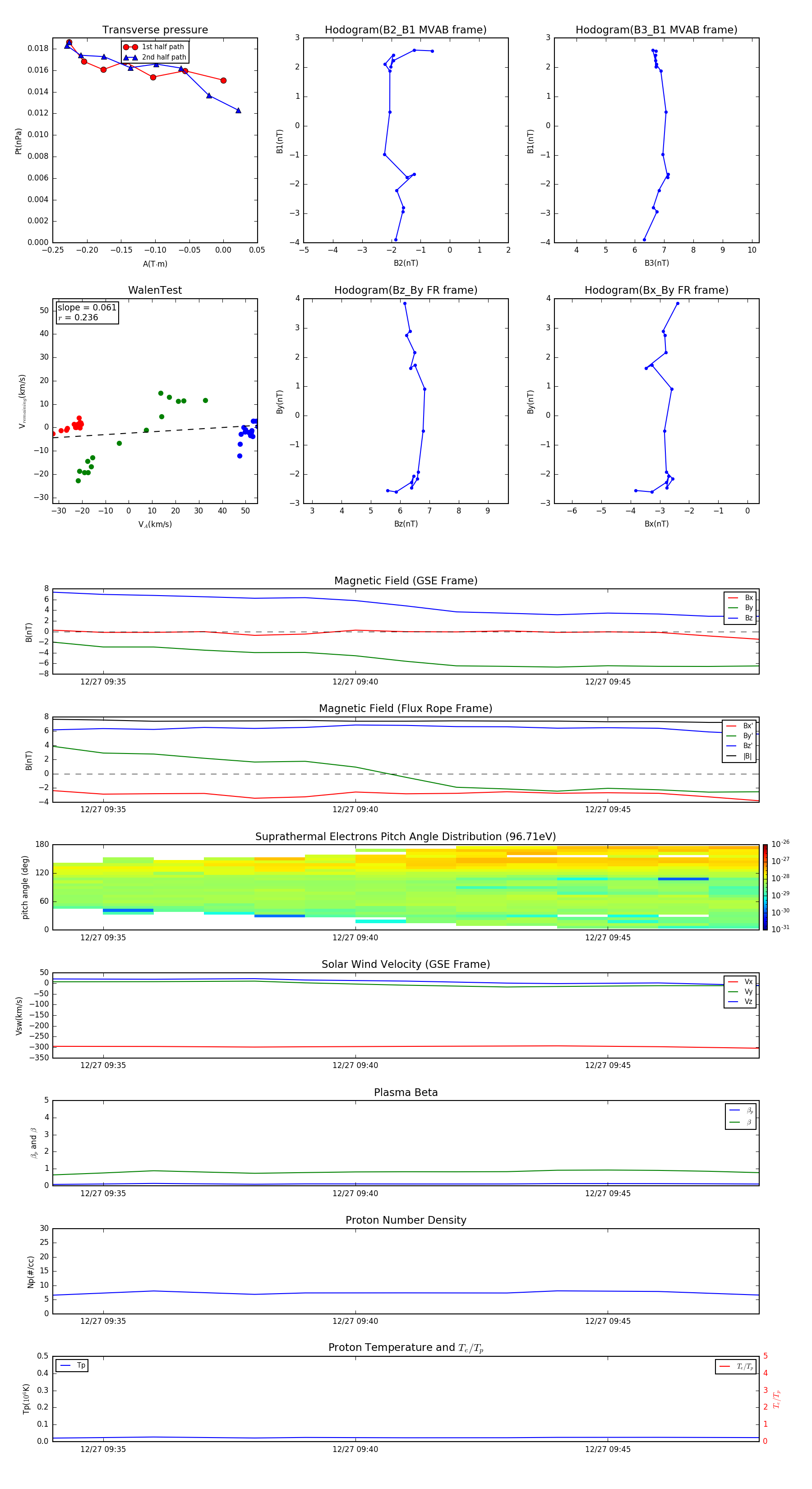This screenshot has width=812, height=1489.
Task: Click '12/27 09:40' tick under GSE magnetic field plot
Action: pyautogui.click(x=355, y=682)
